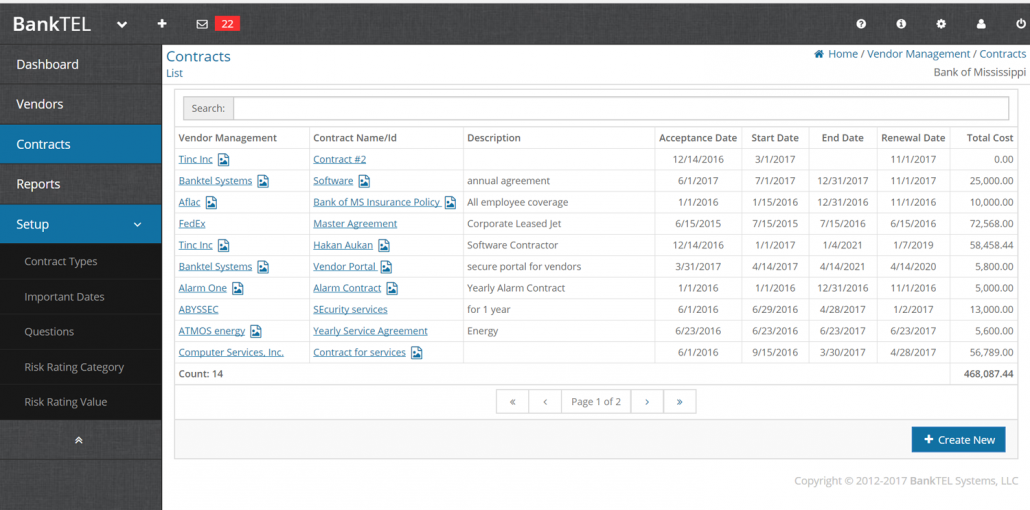Click the red 22 notification badge
The width and height of the screenshot is (1030, 510).
(x=227, y=24)
